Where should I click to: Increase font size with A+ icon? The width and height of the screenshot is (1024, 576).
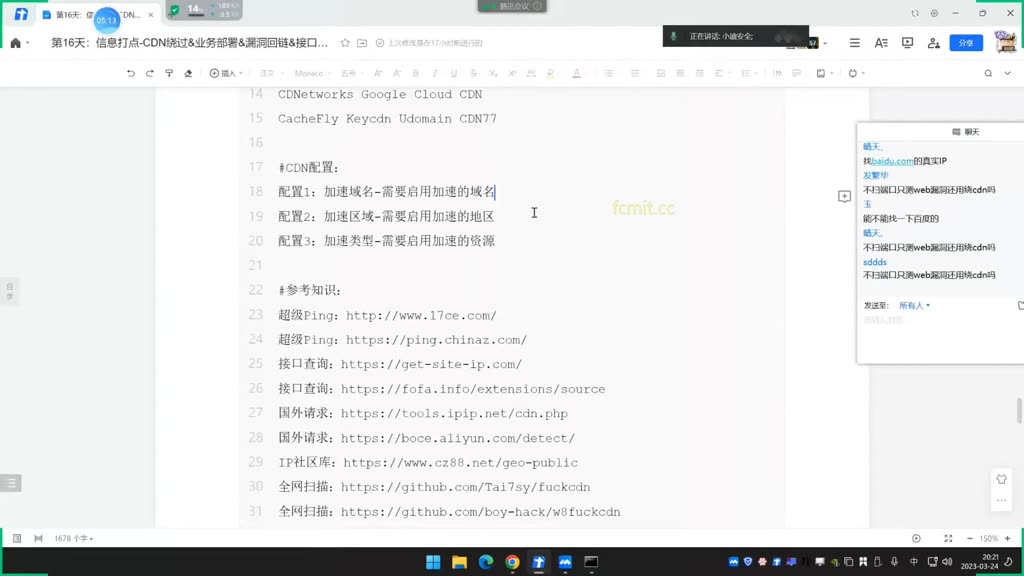[x=377, y=73]
